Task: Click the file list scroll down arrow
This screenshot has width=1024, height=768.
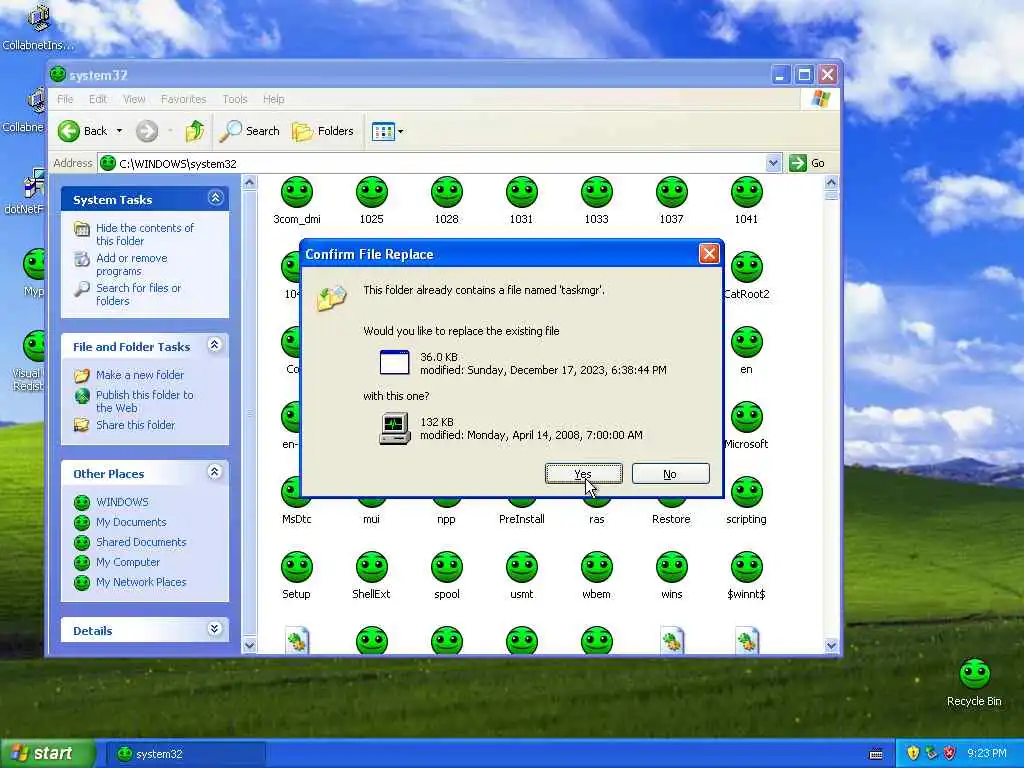Action: pyautogui.click(x=831, y=645)
